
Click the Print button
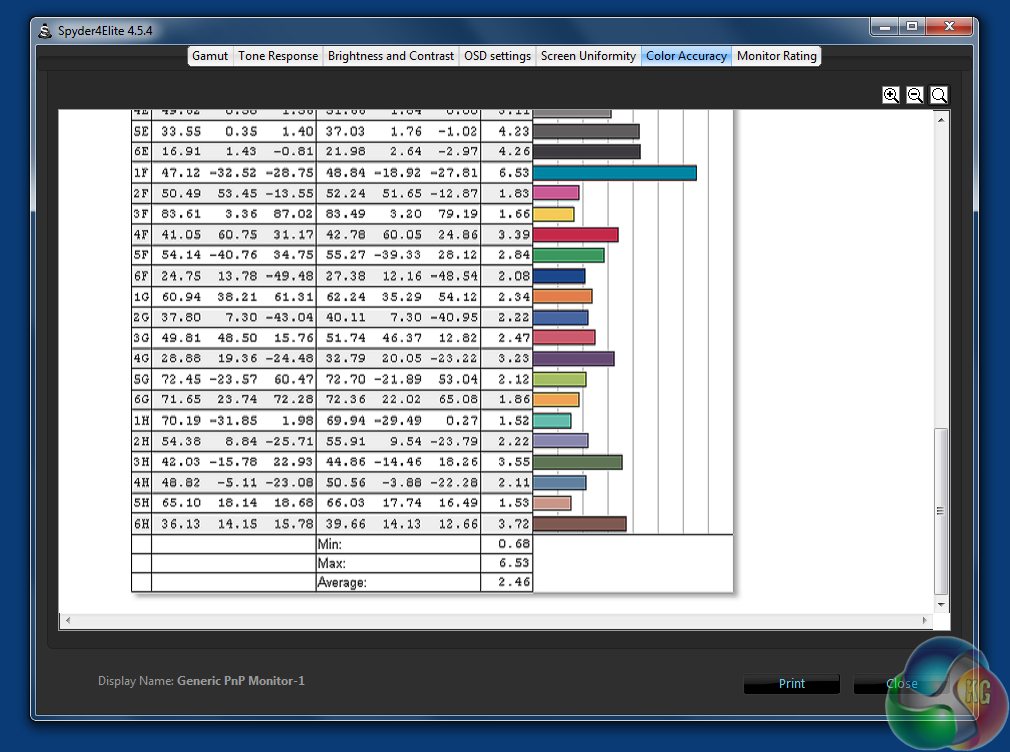pos(792,684)
